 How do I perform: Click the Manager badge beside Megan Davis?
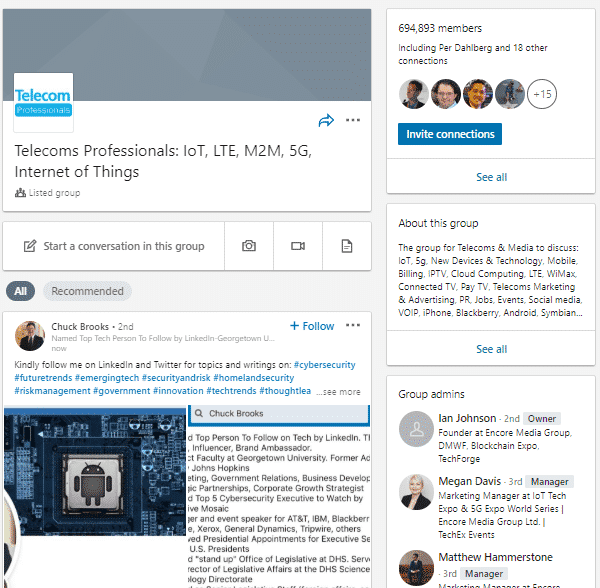coord(549,482)
